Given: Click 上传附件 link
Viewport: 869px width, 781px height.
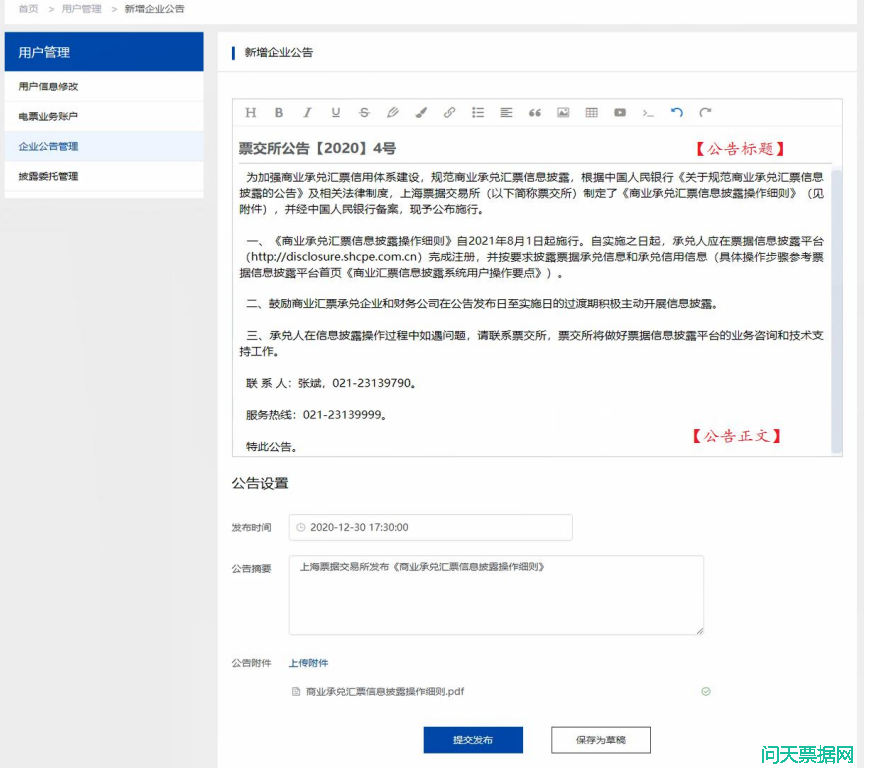Looking at the screenshot, I should [x=308, y=663].
